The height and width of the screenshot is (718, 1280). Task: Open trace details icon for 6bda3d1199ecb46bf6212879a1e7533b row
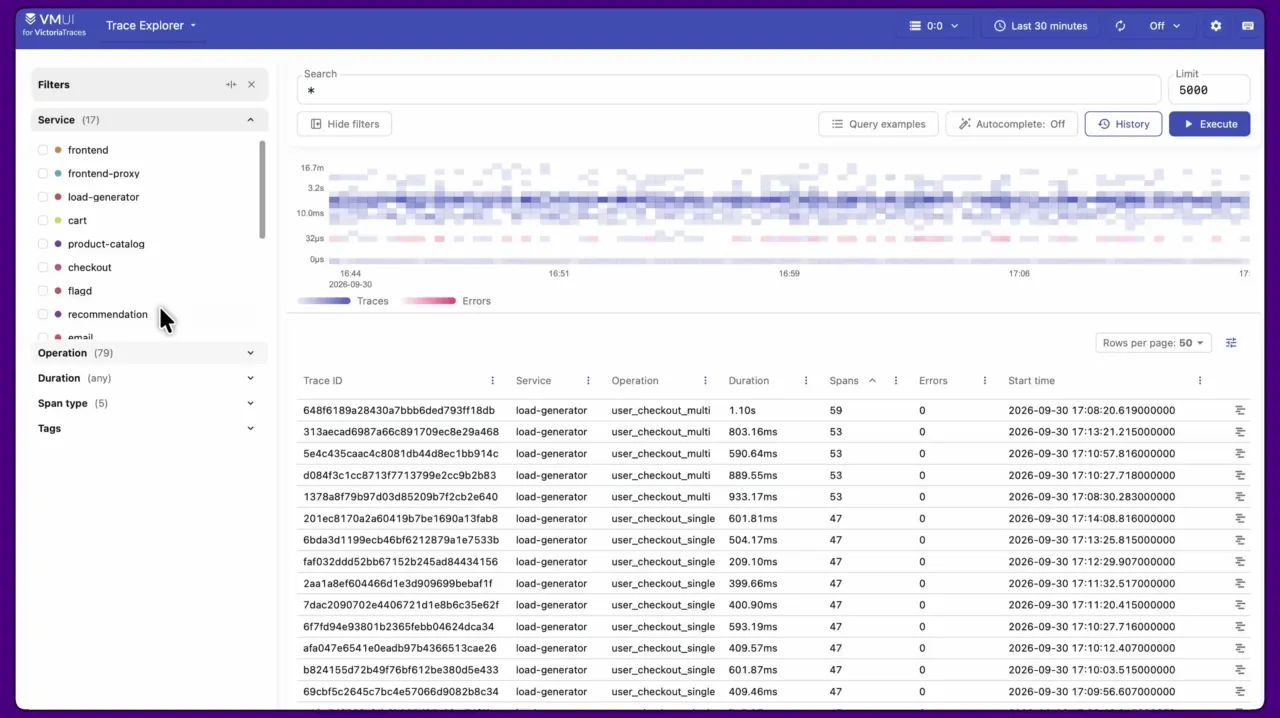[x=1240, y=540]
